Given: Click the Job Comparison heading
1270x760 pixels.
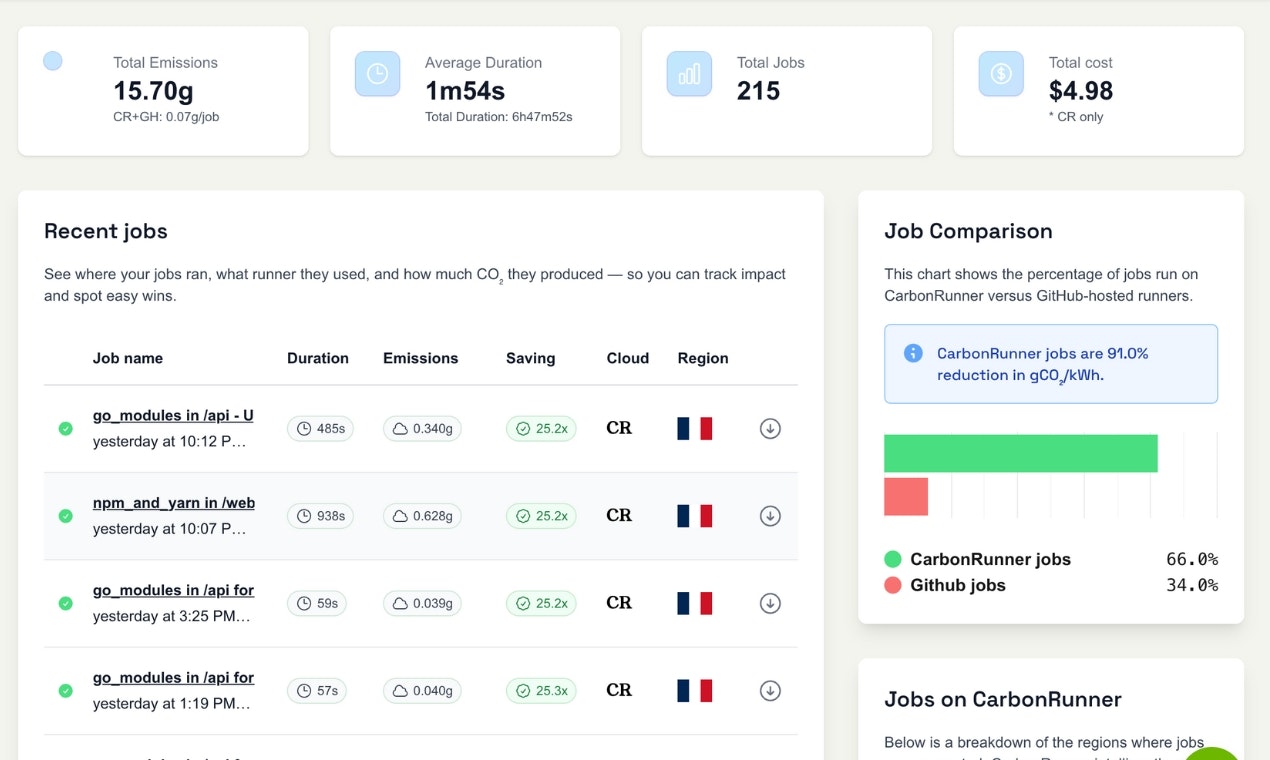Looking at the screenshot, I should click(968, 231).
